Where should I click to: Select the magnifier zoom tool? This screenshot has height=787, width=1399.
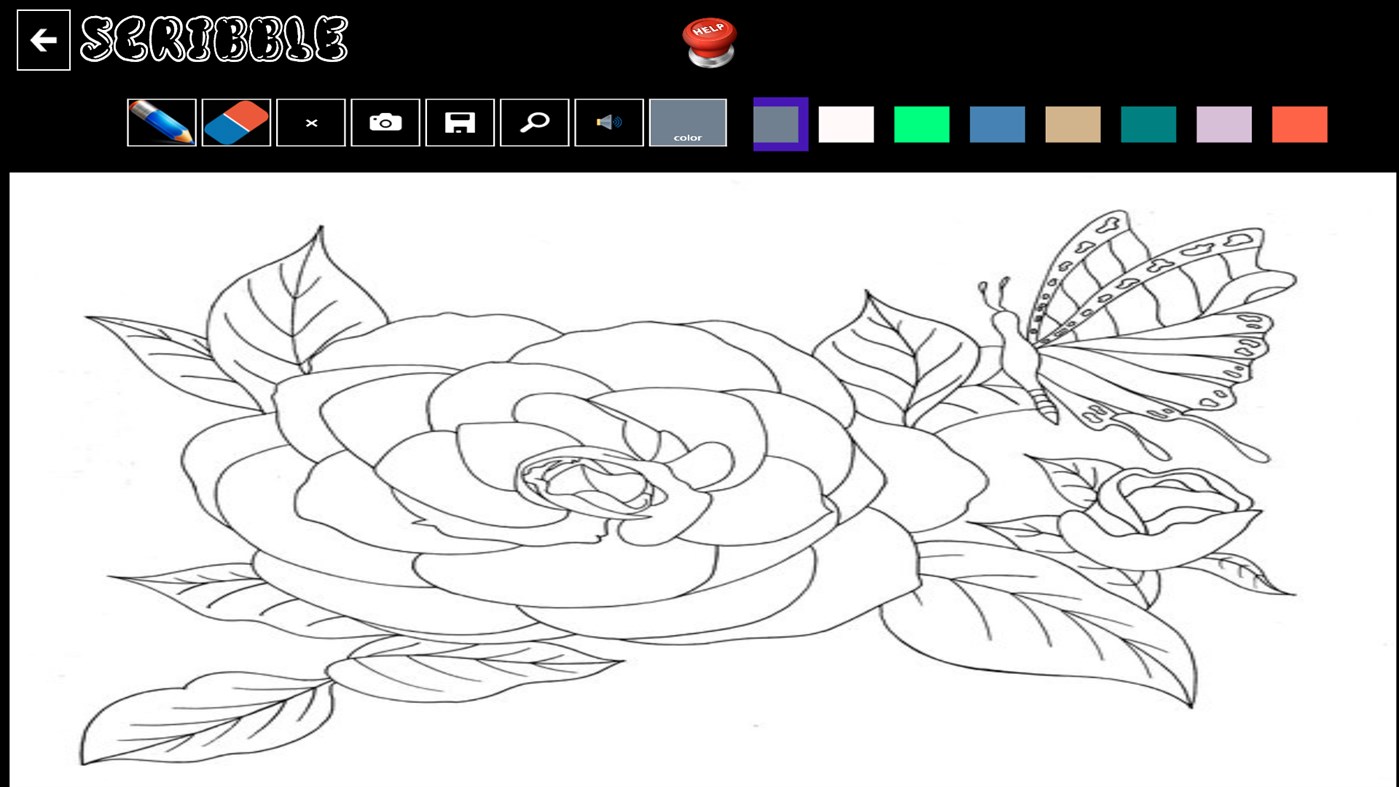pos(533,121)
